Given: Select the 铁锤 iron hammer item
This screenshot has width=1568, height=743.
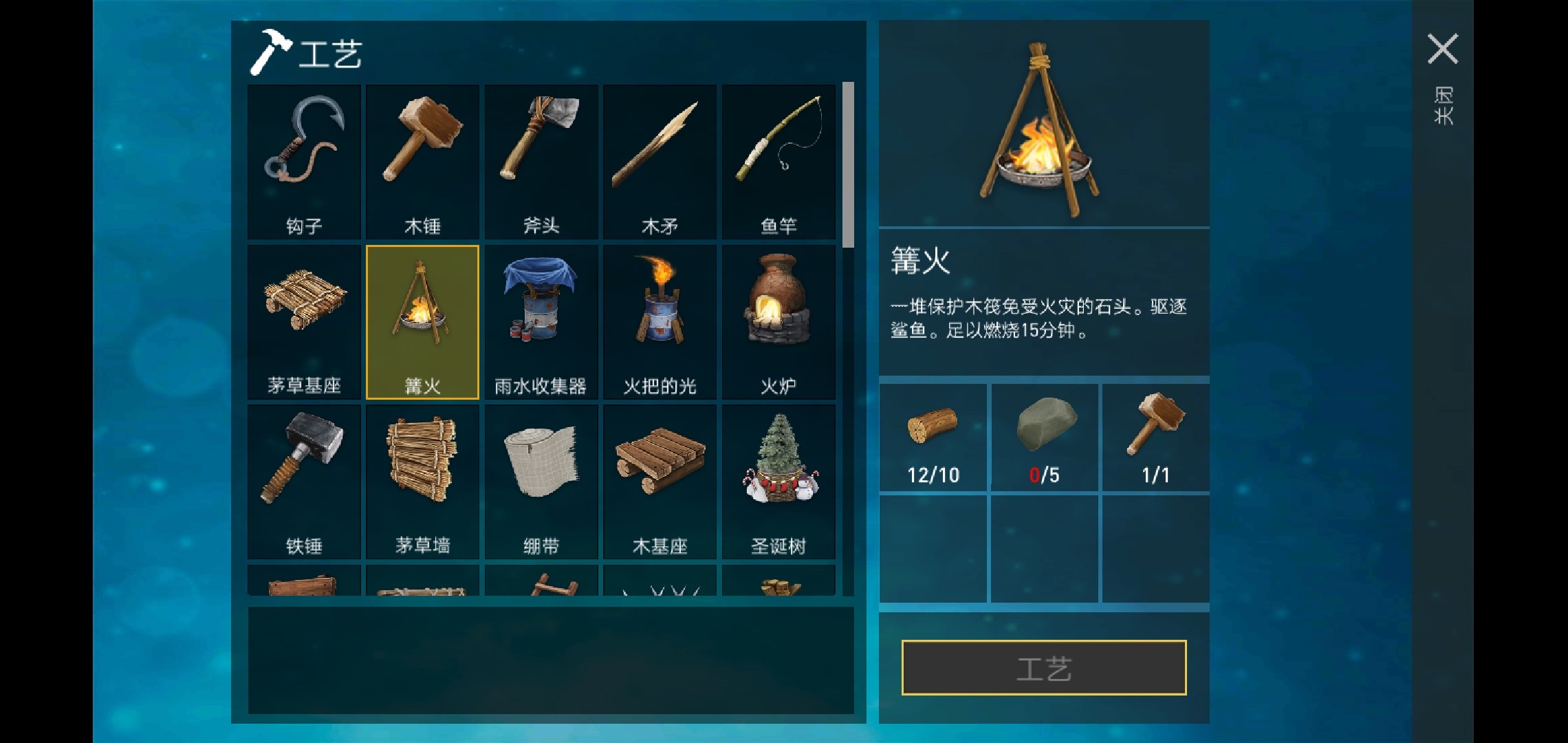Looking at the screenshot, I should point(304,482).
